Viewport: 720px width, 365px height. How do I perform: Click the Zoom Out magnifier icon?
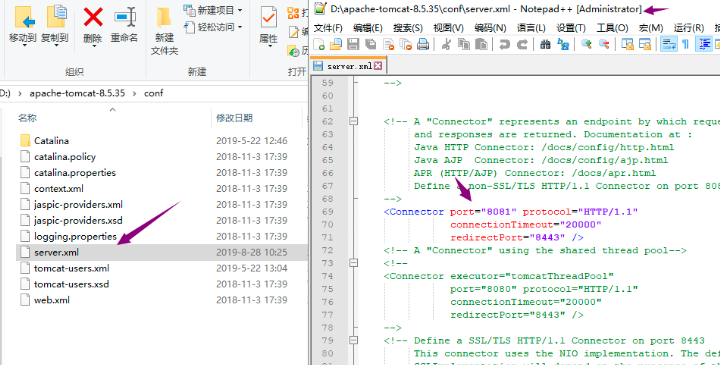pos(604,44)
